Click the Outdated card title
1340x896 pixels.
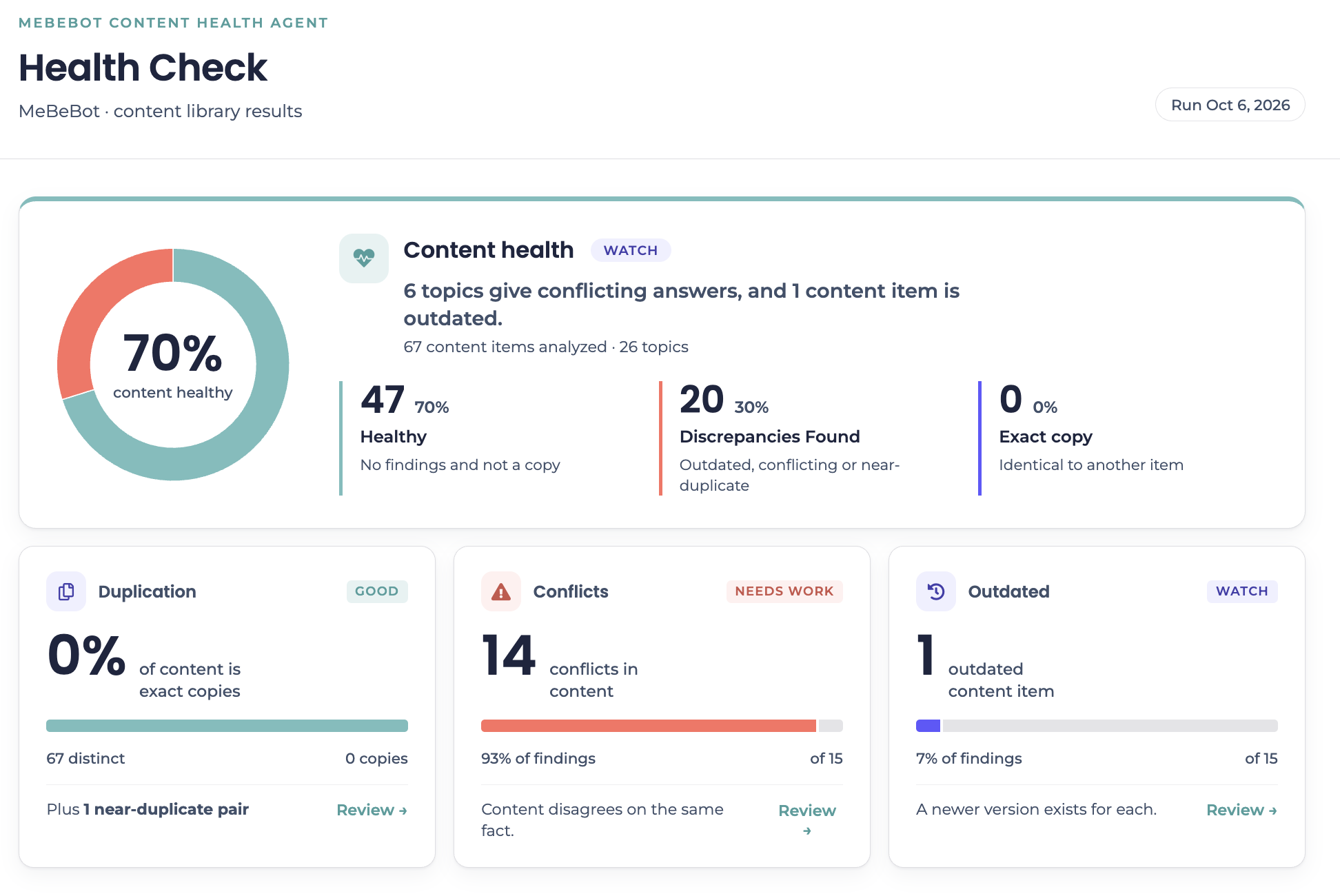[x=1009, y=591]
